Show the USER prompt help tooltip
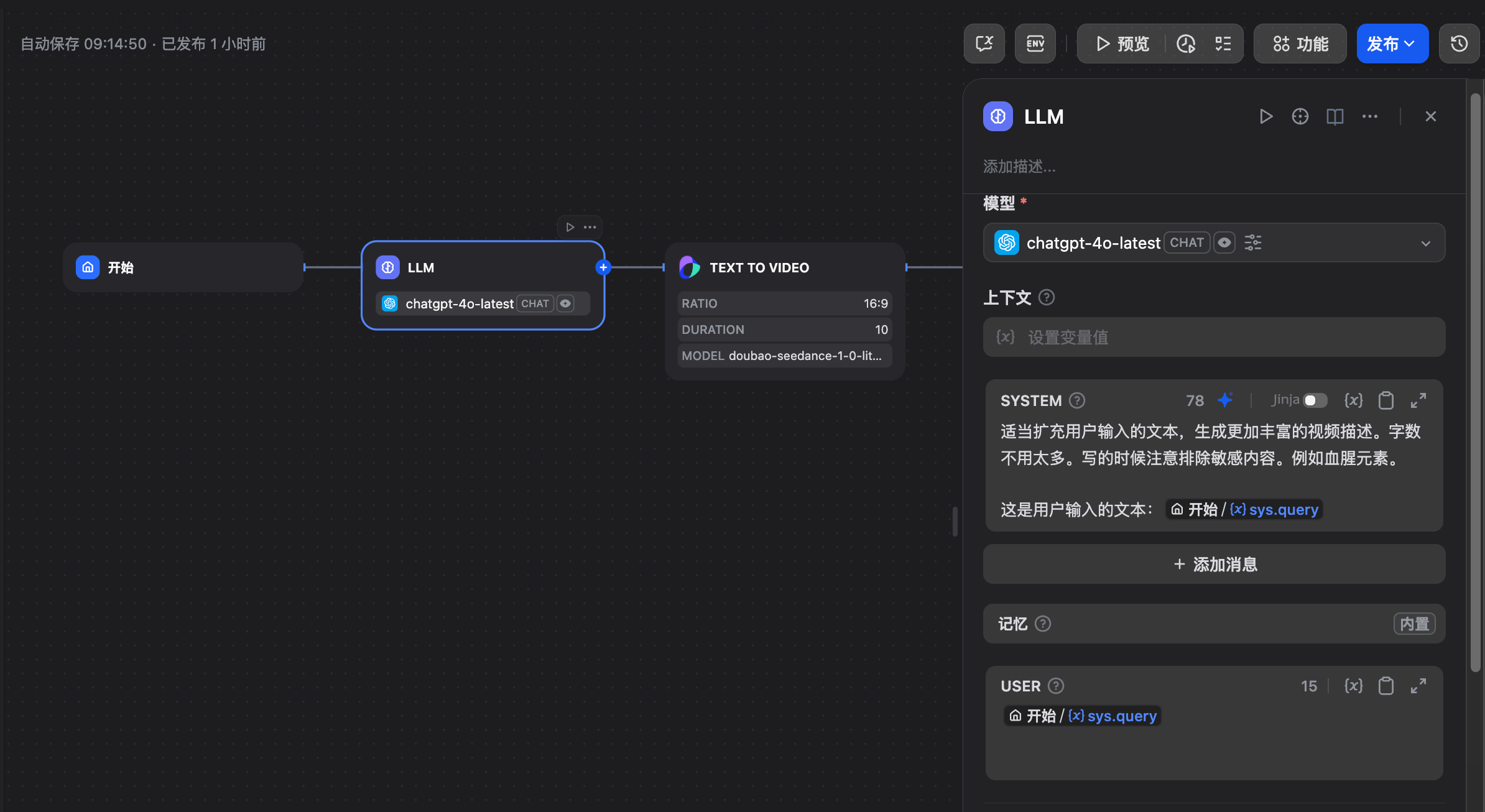 pyautogui.click(x=1056, y=686)
